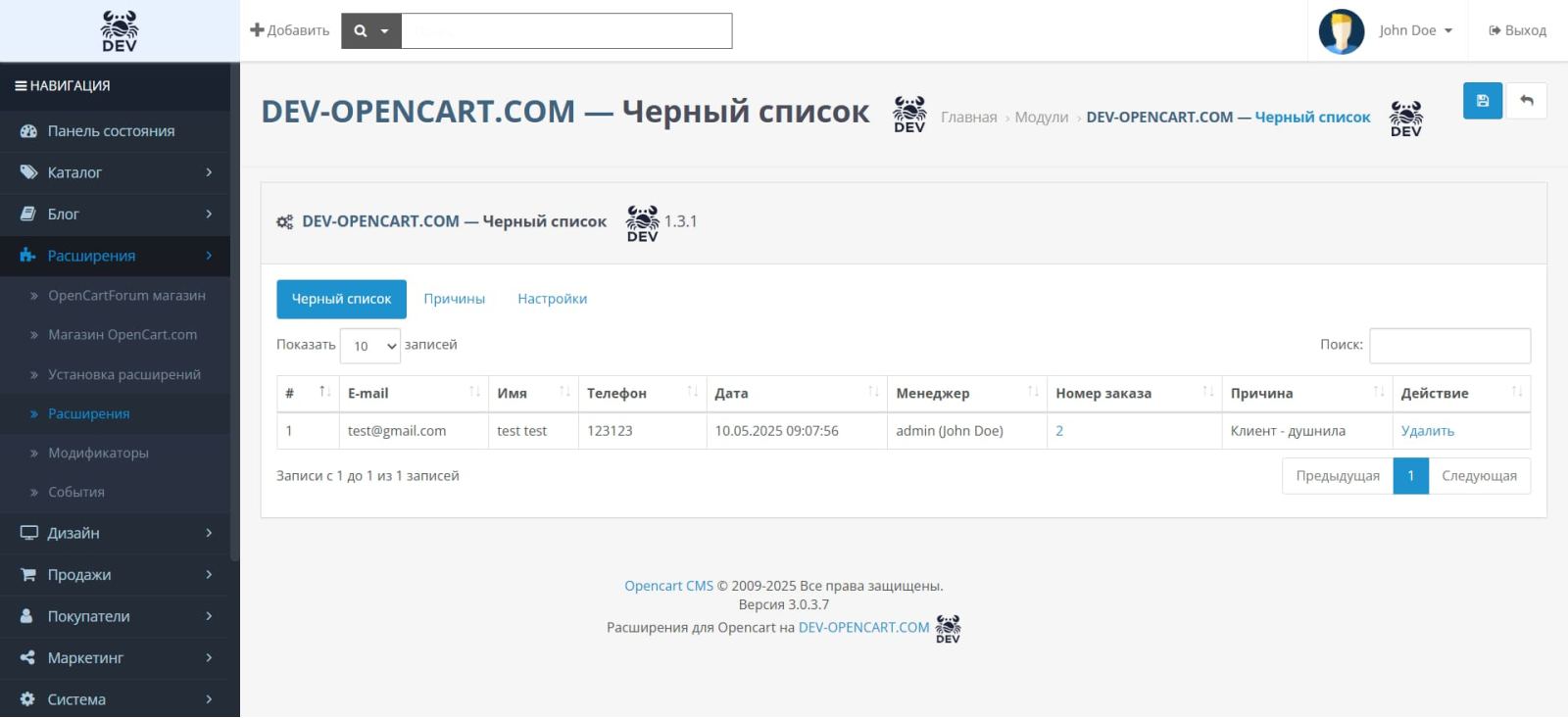Image resolution: width=1568 pixels, height=718 pixels.
Task: Click the Каталог tag icon
Action: (28, 172)
